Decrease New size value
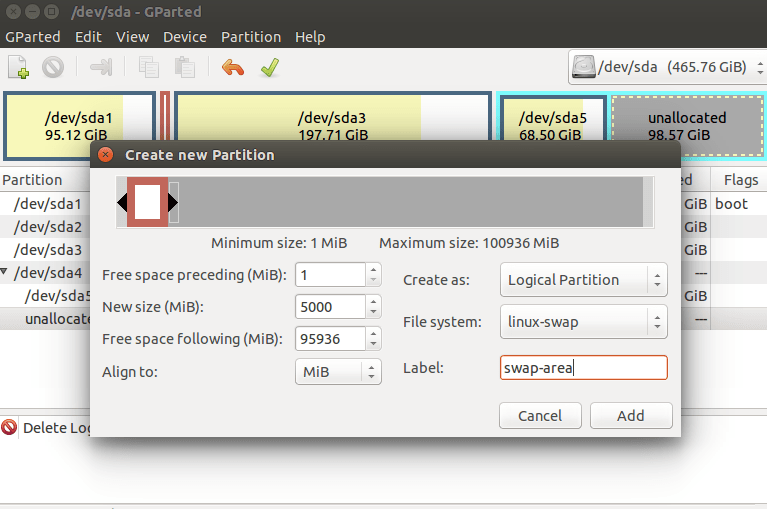The image size is (767, 509). (x=373, y=312)
